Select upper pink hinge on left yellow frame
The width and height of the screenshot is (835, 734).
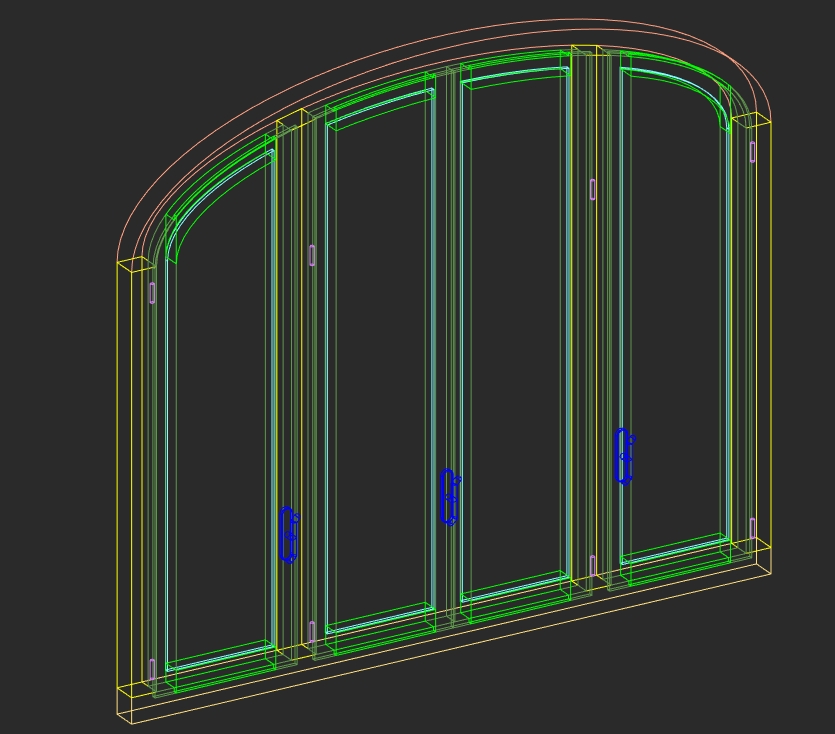point(152,292)
